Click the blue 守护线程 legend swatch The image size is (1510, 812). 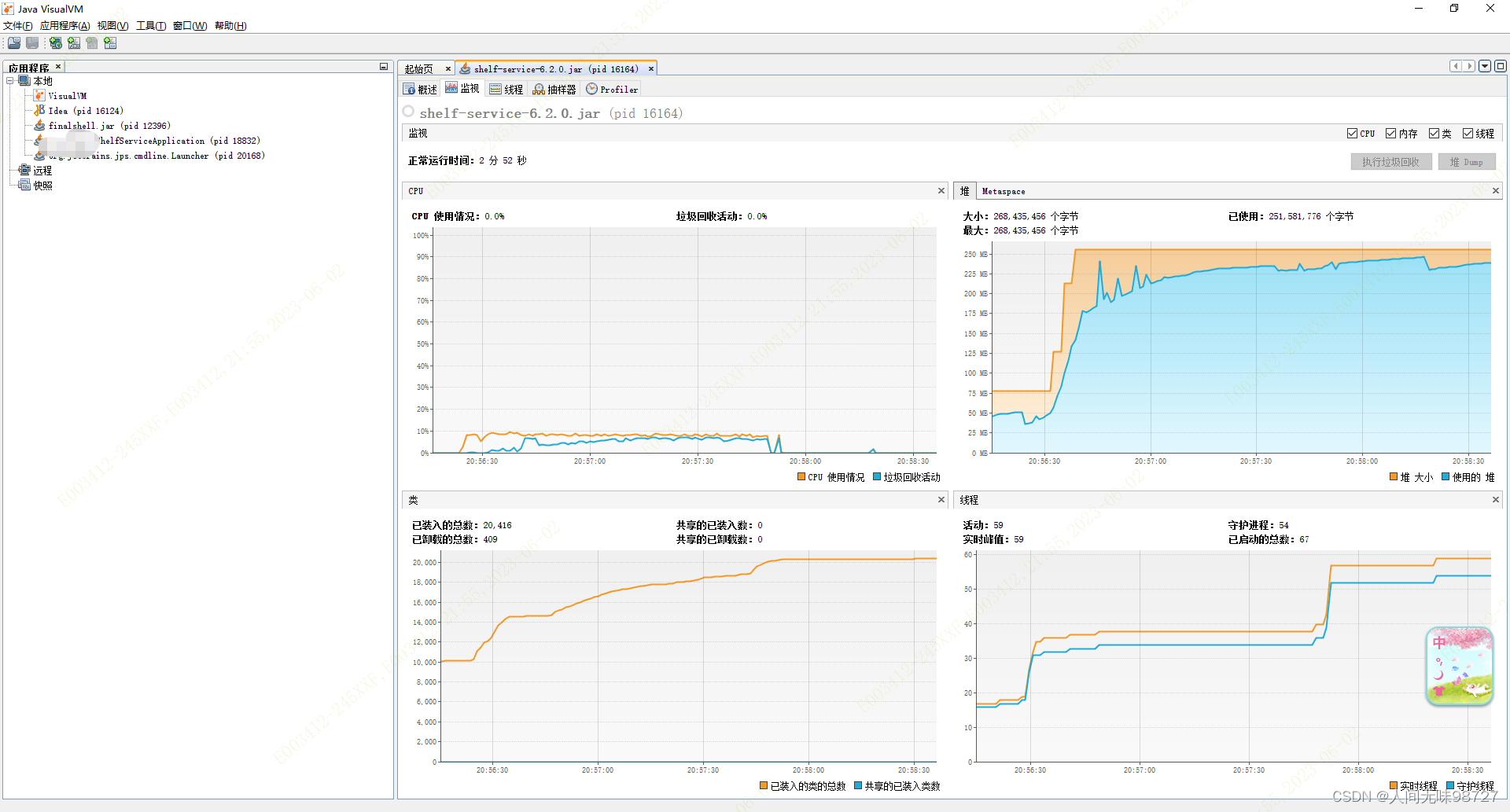(1450, 785)
